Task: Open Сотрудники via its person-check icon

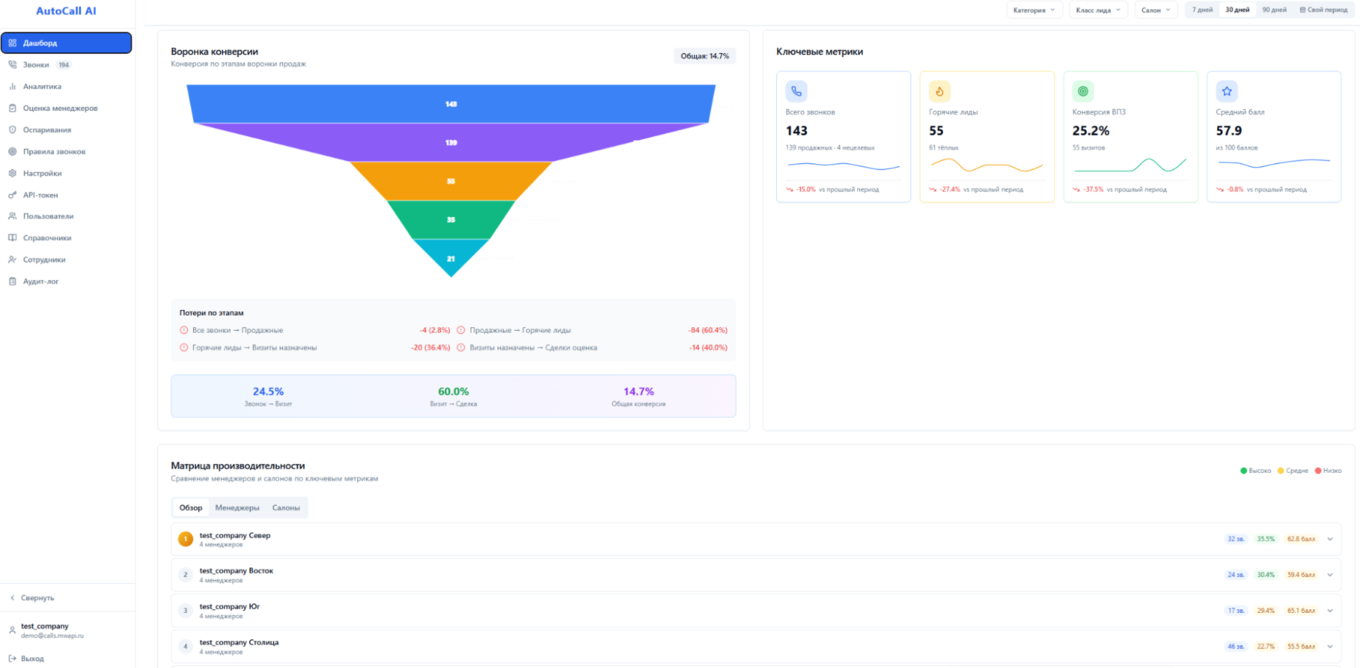Action: point(12,260)
